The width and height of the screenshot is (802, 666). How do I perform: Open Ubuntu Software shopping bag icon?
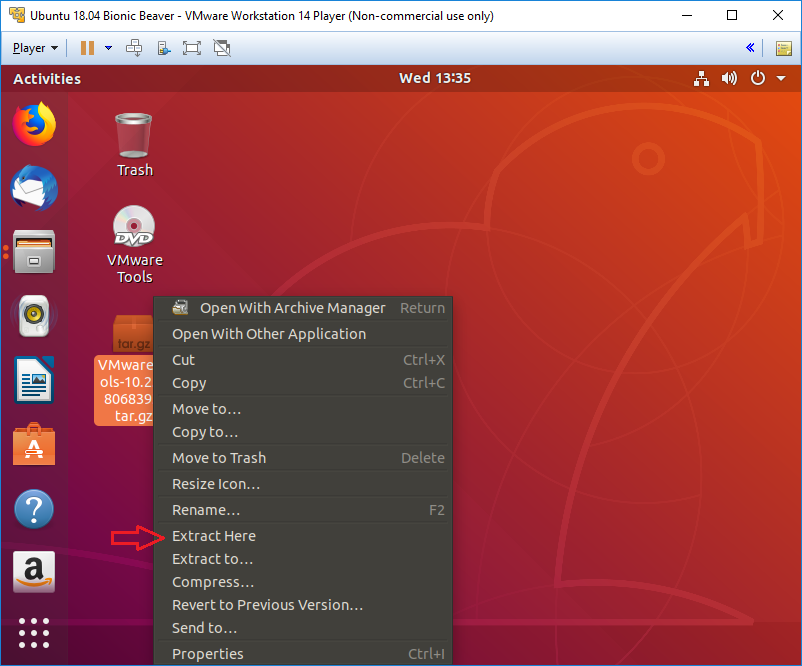click(34, 444)
